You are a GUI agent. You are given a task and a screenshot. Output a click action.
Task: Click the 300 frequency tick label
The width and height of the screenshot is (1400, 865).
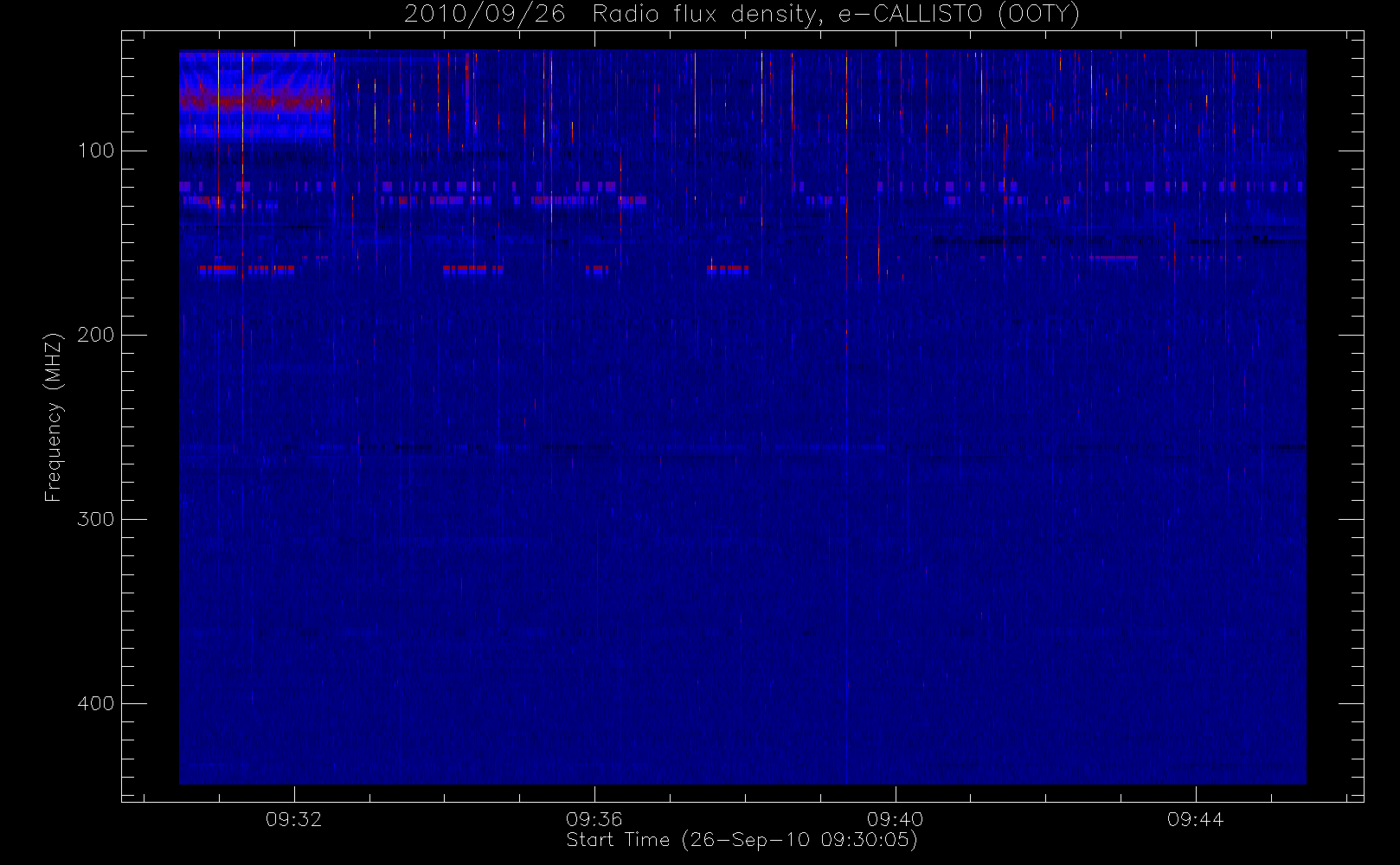[96, 519]
